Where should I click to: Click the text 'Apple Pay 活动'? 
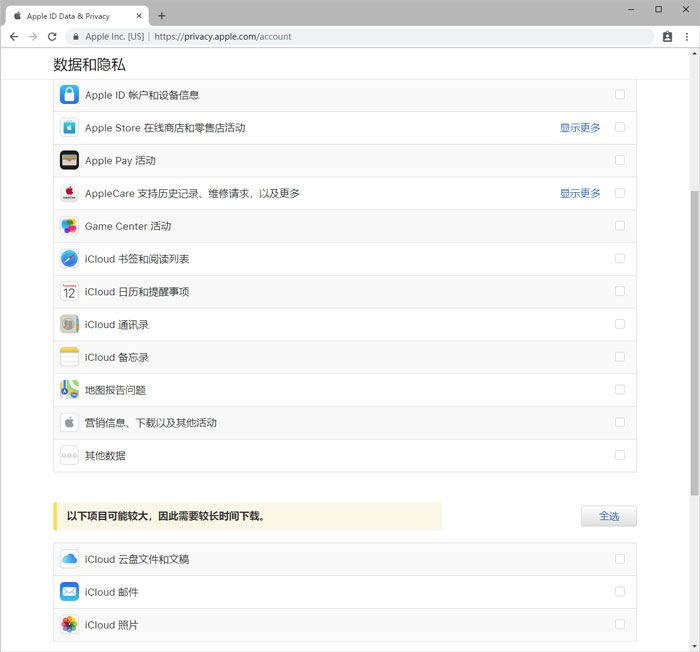120,161
